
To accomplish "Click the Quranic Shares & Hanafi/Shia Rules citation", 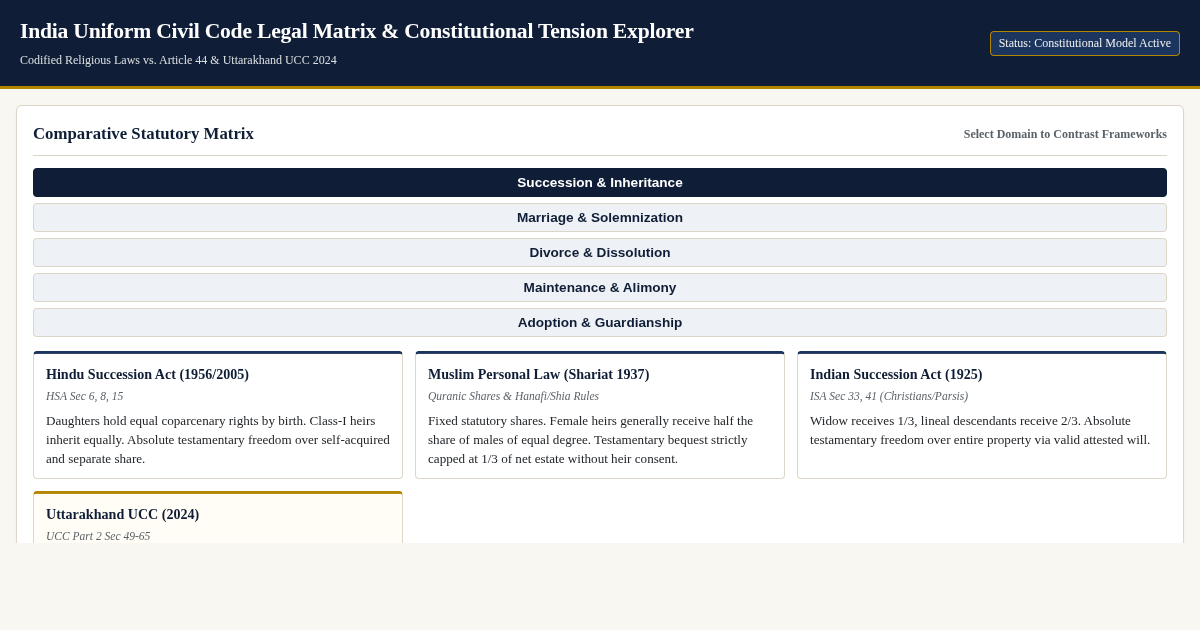I will pos(513,396).
